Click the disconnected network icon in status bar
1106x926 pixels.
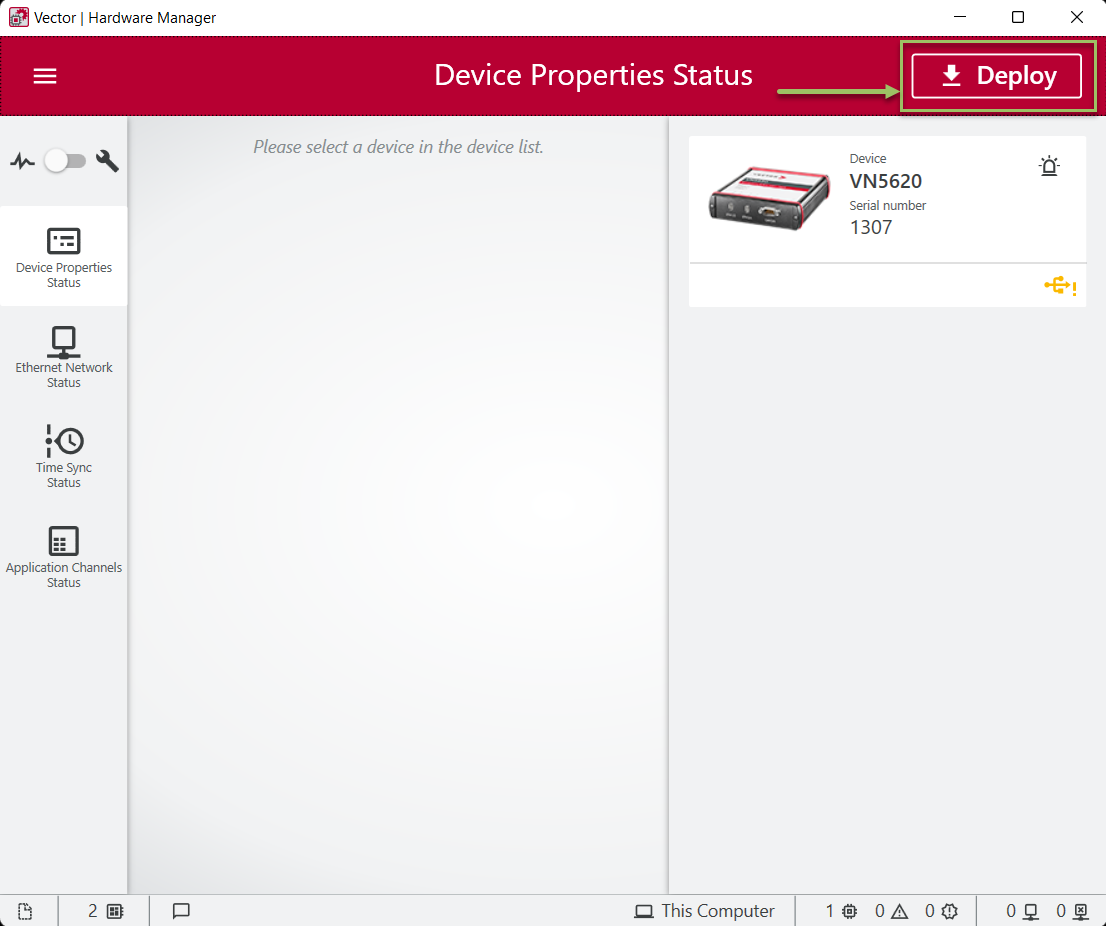tap(1080, 911)
